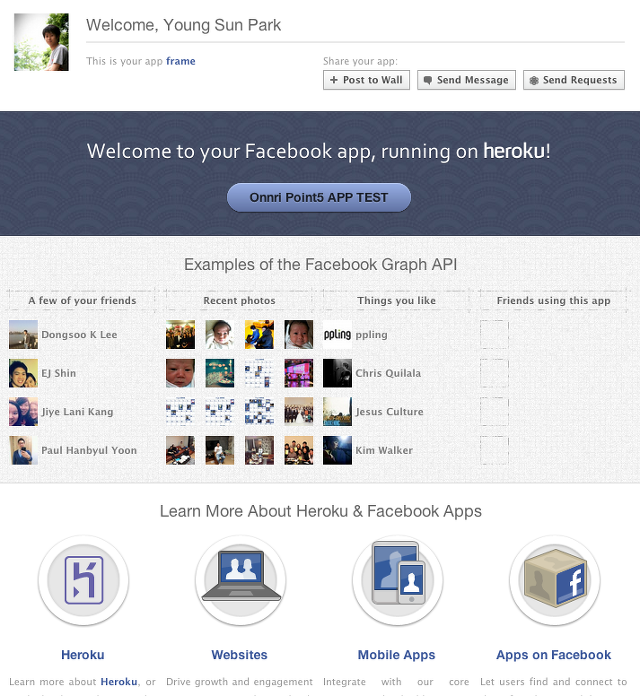Screen dimensions: 640x696
Task: Open Paul Hanbyul Yoon's friend avatar
Action: 23,450
